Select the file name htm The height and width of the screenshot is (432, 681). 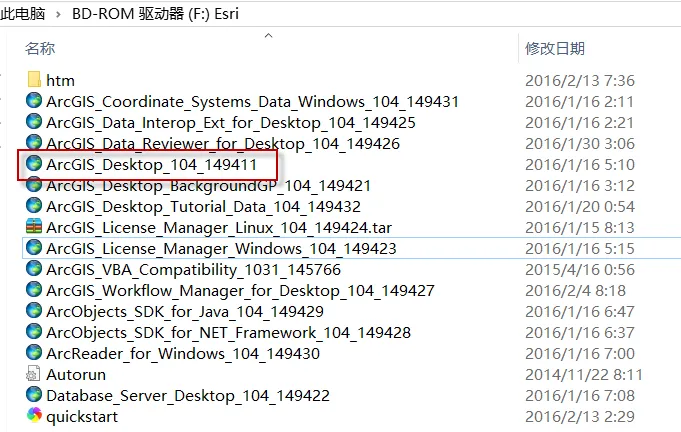click(60, 81)
